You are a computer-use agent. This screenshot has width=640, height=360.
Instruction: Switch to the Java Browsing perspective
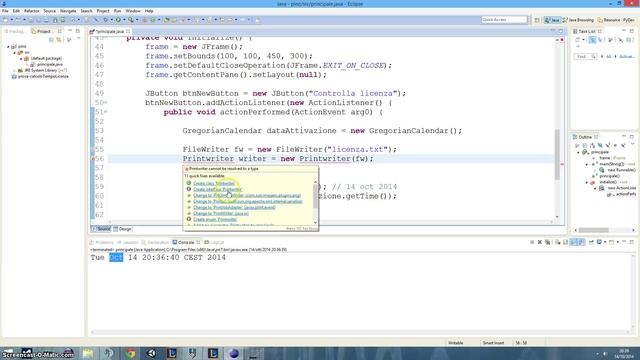(x=578, y=20)
